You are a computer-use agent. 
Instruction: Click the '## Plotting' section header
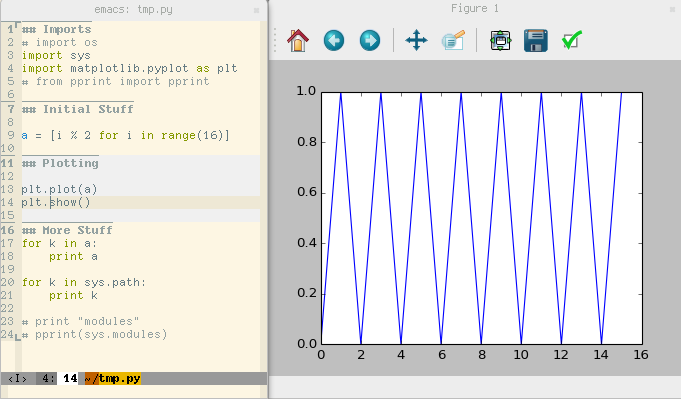pos(60,163)
